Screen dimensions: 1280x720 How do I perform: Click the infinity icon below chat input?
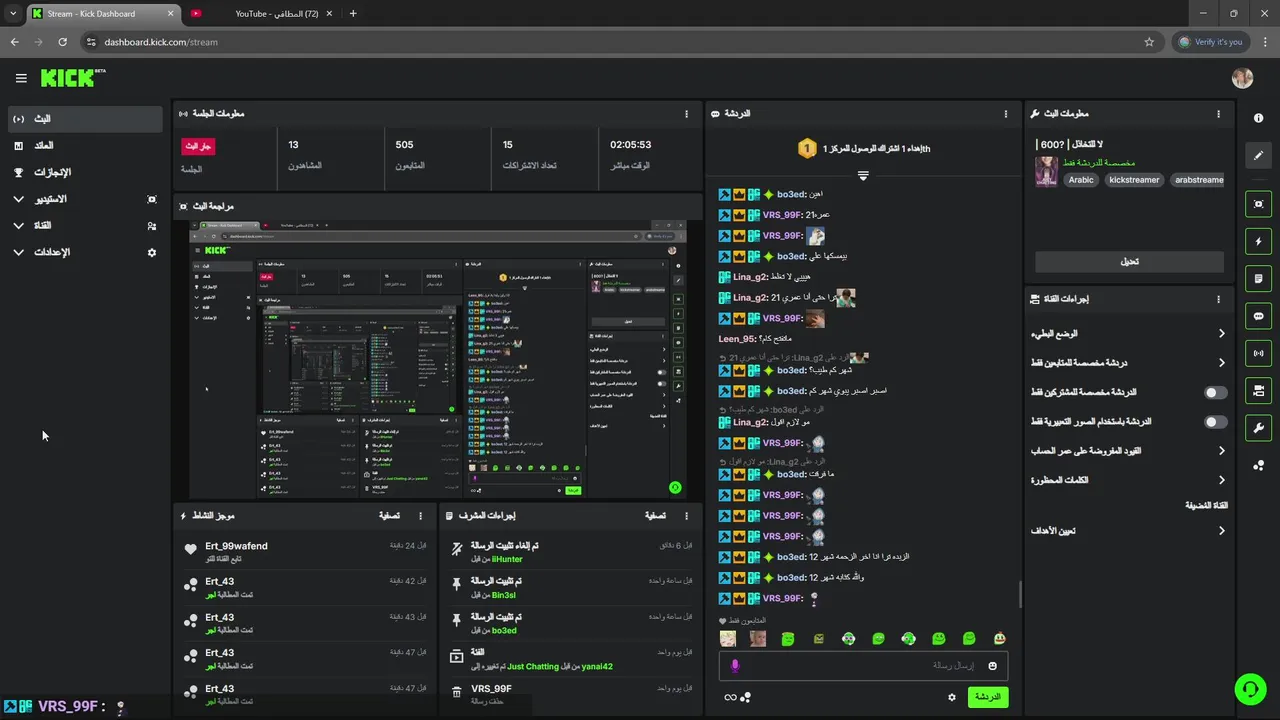[x=730, y=697]
